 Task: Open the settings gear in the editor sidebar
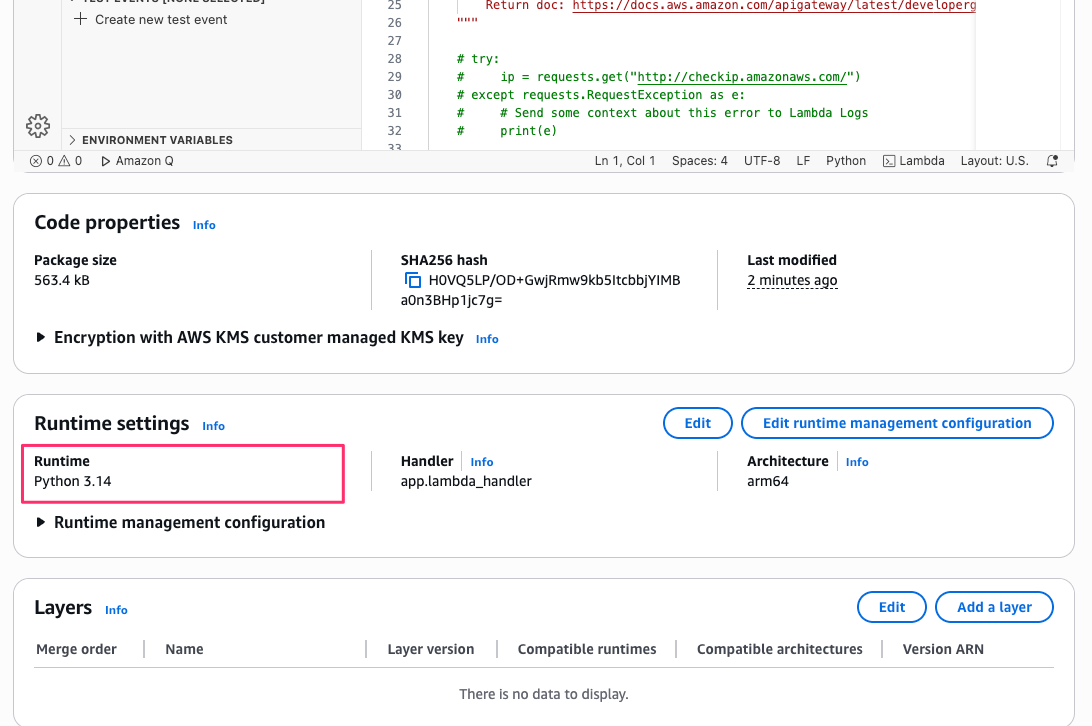(37, 126)
